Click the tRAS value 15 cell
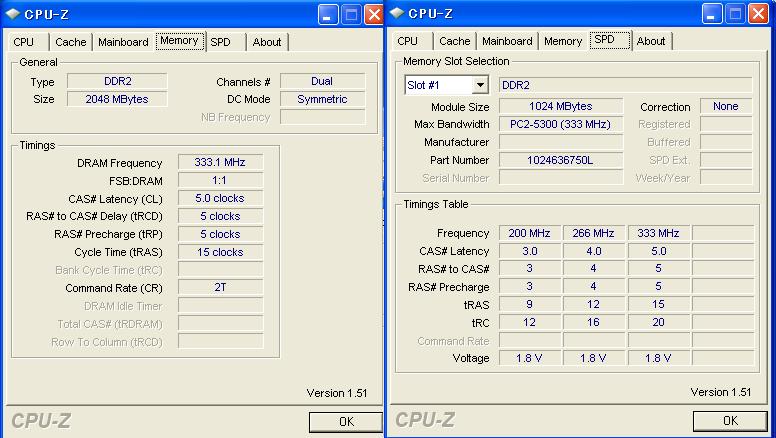Image resolution: width=776 pixels, height=438 pixels. (658, 304)
